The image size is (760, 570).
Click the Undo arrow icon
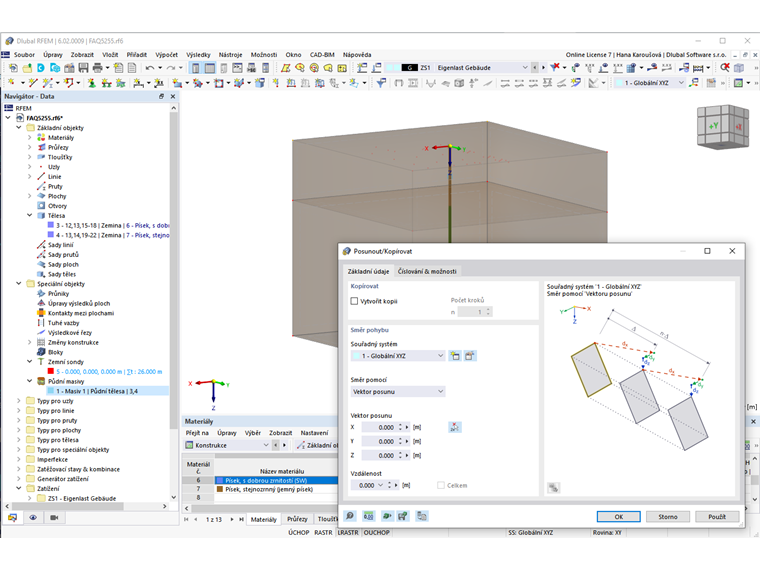pos(150,68)
